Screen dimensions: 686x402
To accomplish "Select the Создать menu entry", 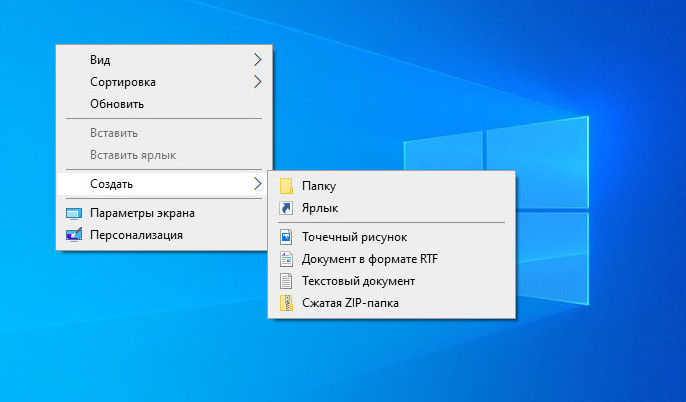I will (162, 184).
